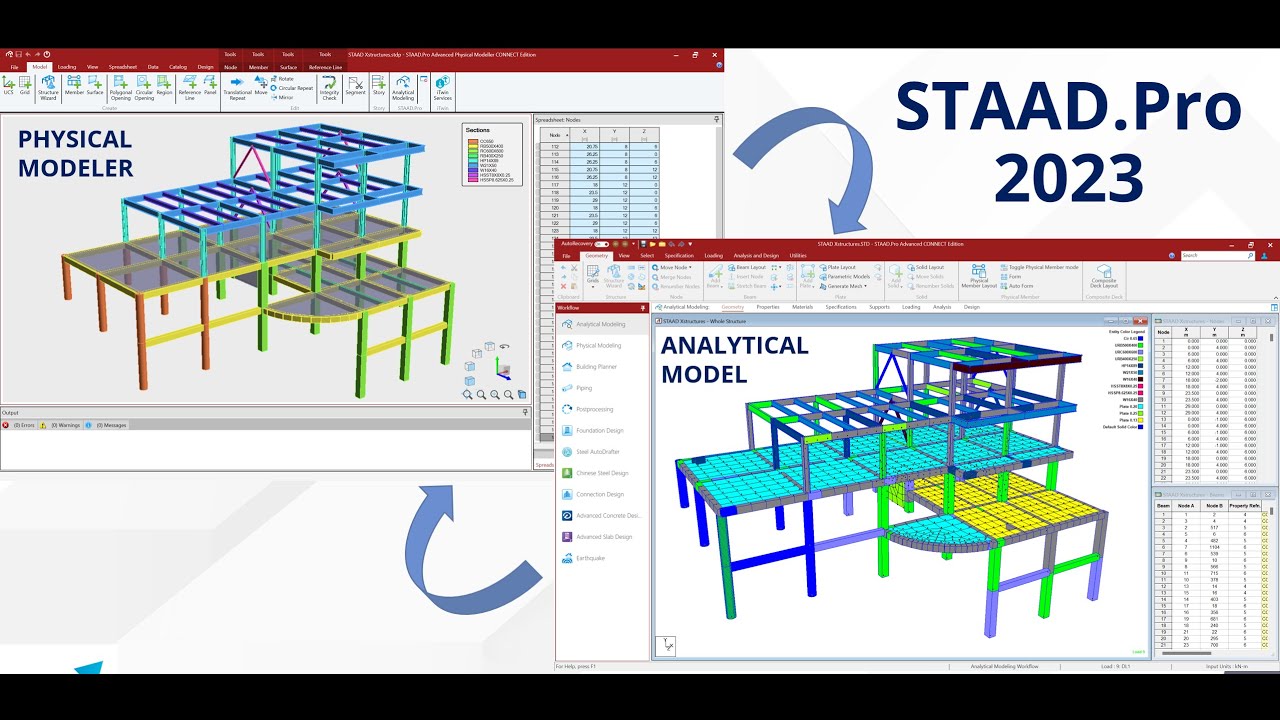
Task: Click the Segment tool
Action: point(355,85)
